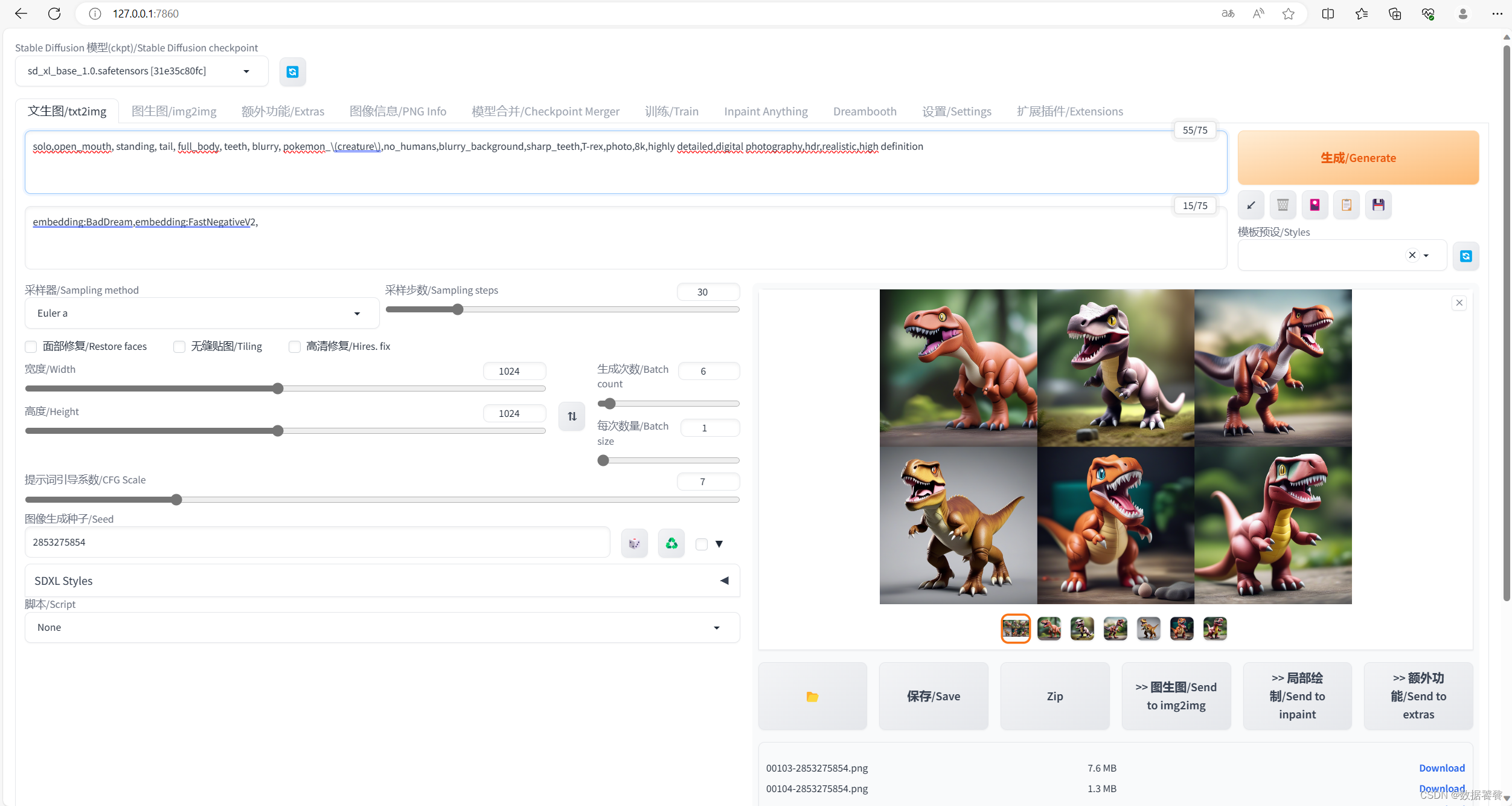Viewport: 1512px width, 806px height.
Task: Enable the Restore faces checkbox
Action: [x=31, y=346]
